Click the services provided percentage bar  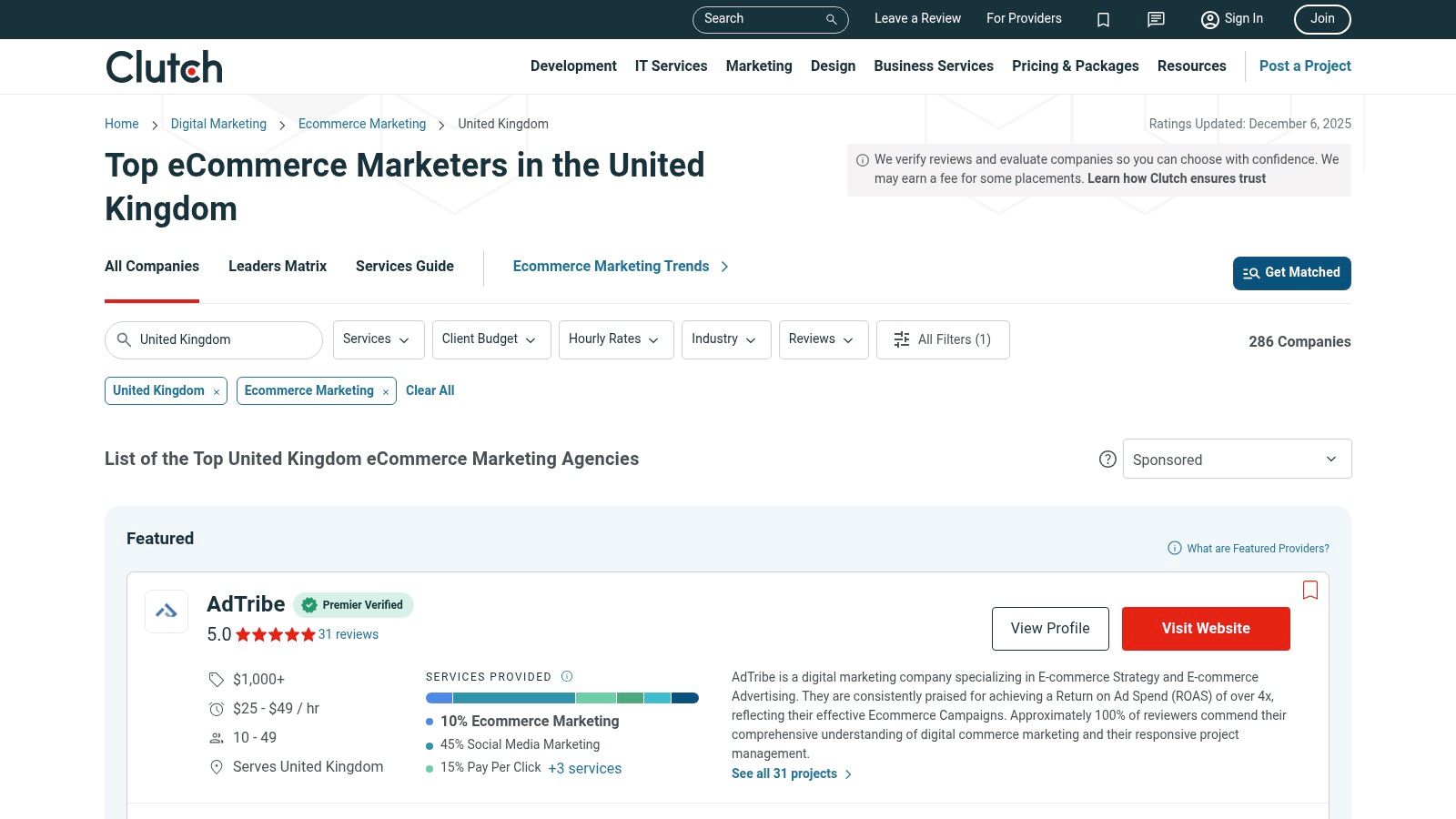(x=561, y=698)
